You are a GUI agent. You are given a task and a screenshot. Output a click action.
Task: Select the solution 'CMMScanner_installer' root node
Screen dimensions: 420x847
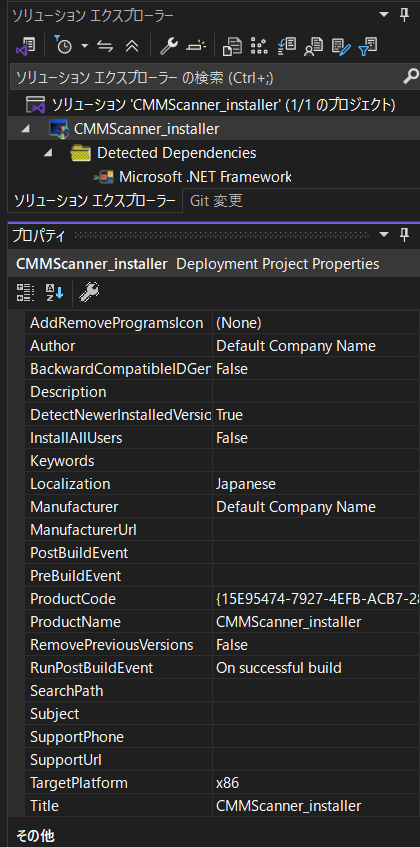pyautogui.click(x=223, y=105)
